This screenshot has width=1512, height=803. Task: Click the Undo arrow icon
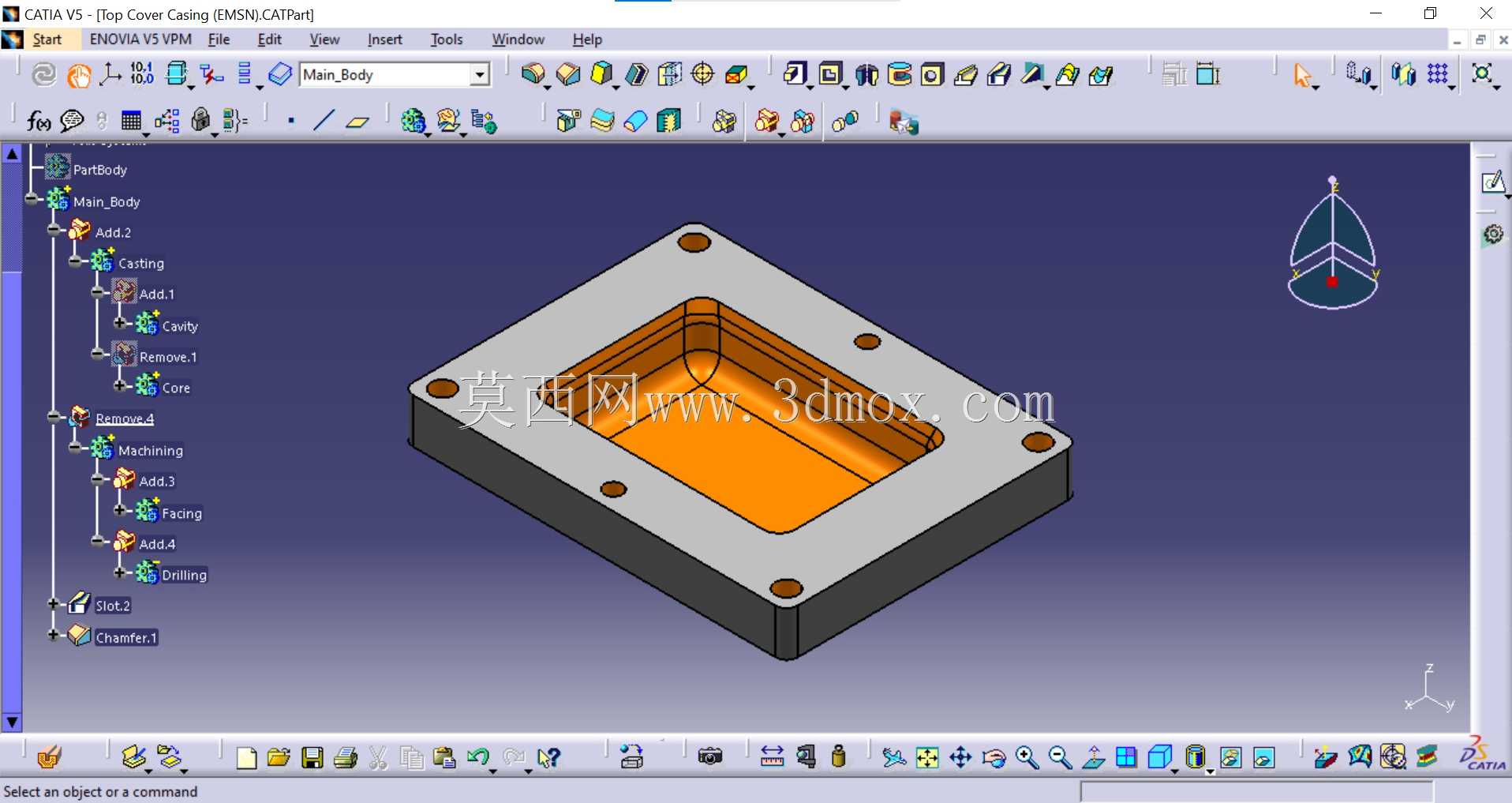[x=477, y=757]
